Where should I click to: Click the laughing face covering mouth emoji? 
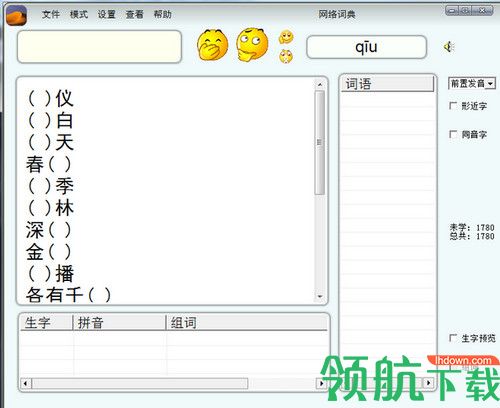[x=212, y=45]
